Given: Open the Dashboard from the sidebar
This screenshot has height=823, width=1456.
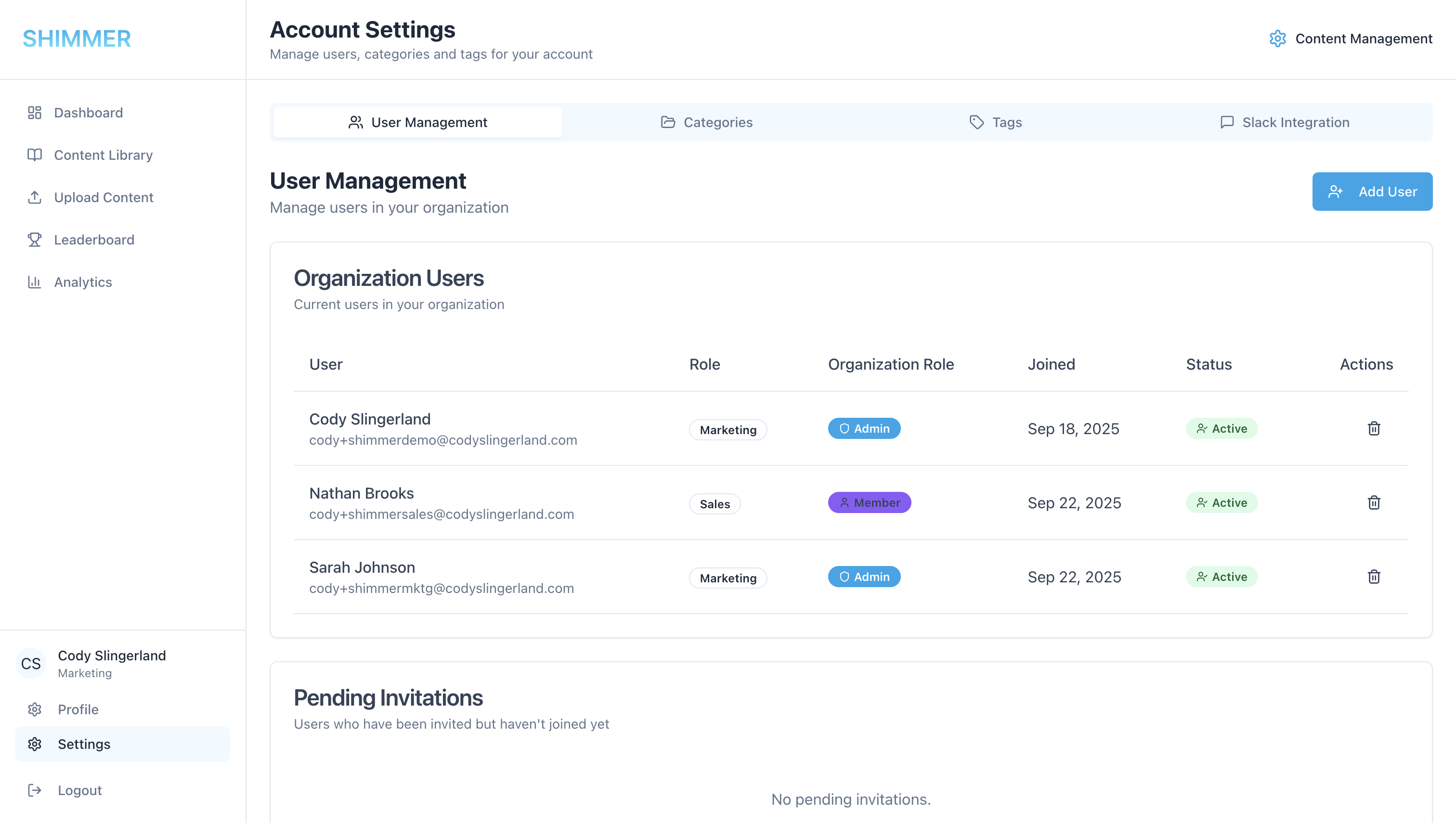Looking at the screenshot, I should pyautogui.click(x=34, y=113).
